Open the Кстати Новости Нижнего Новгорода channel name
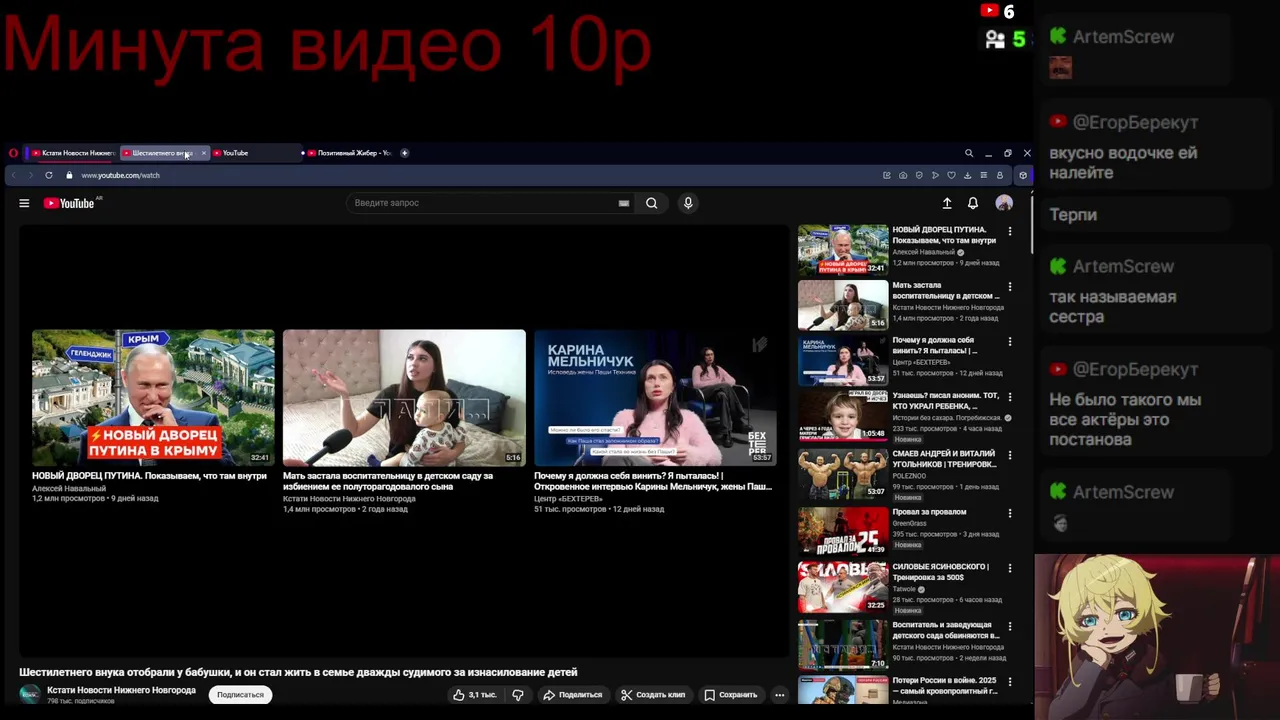 click(x=121, y=690)
